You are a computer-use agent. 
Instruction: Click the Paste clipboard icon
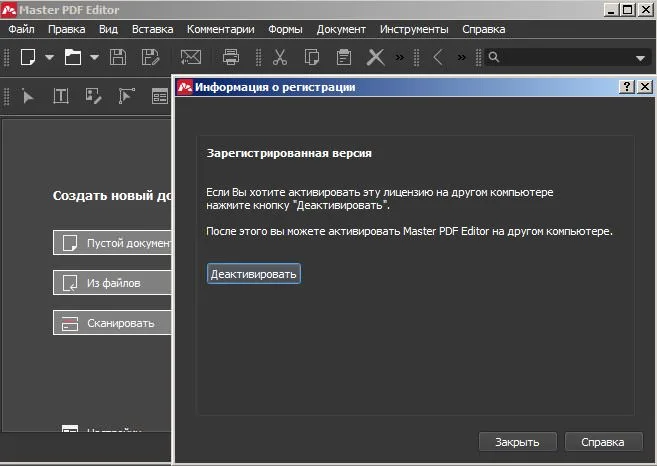pos(344,57)
